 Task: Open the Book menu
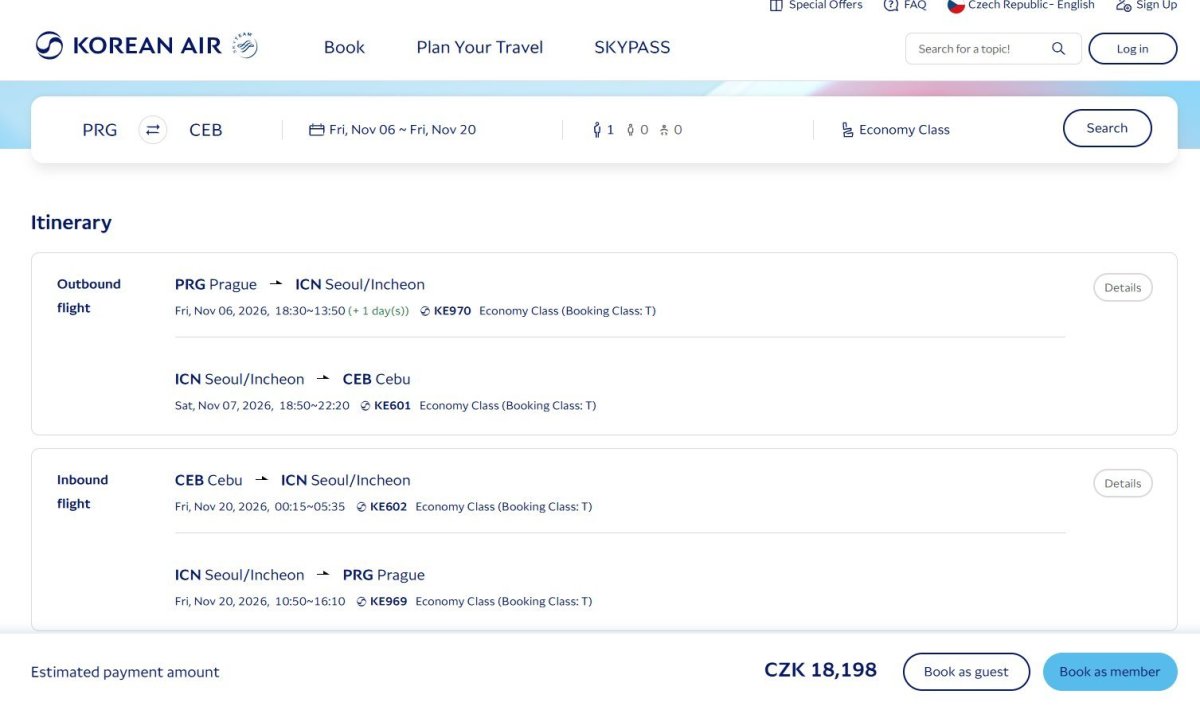coord(344,47)
